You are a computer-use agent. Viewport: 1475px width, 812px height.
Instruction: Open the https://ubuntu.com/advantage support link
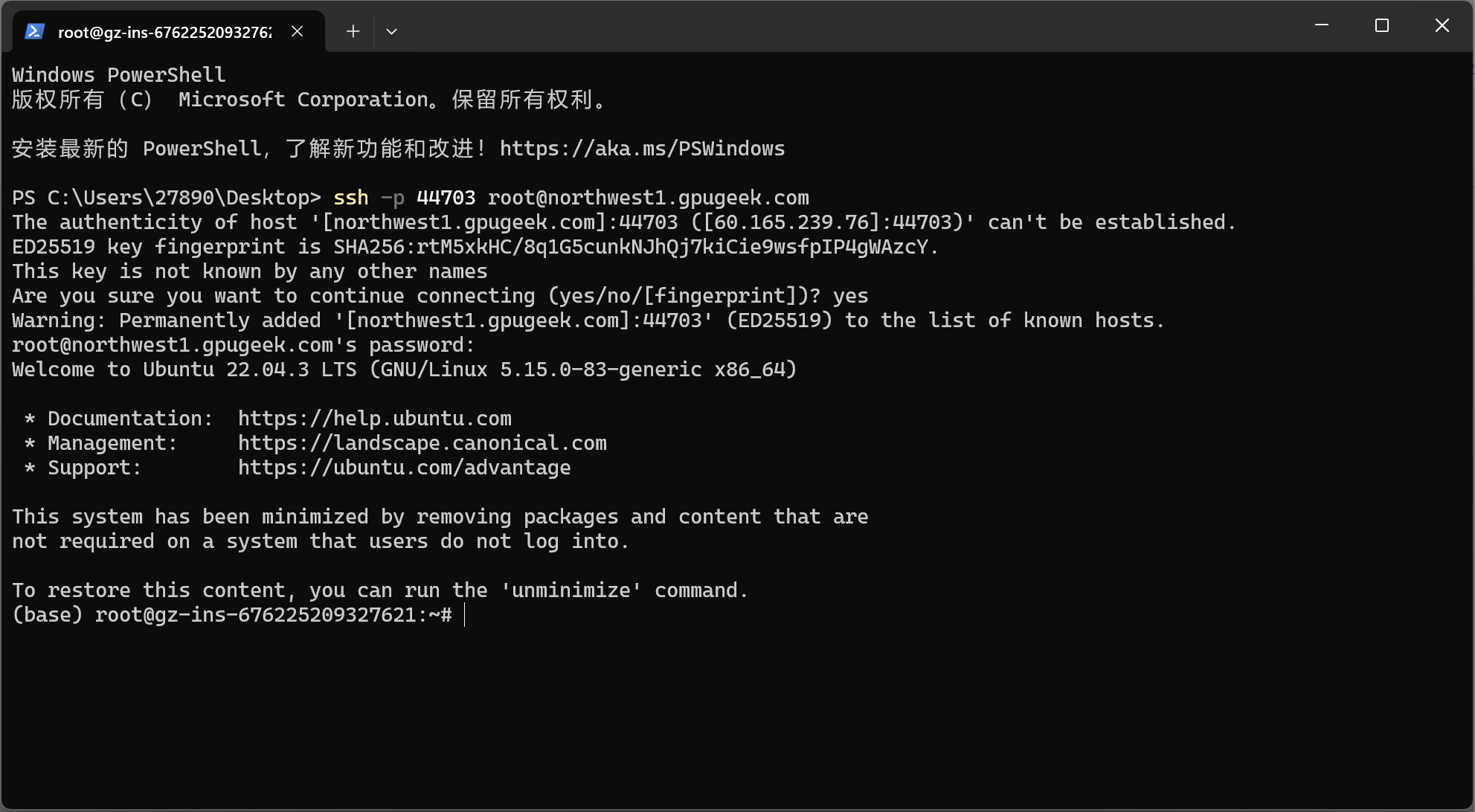(405, 468)
